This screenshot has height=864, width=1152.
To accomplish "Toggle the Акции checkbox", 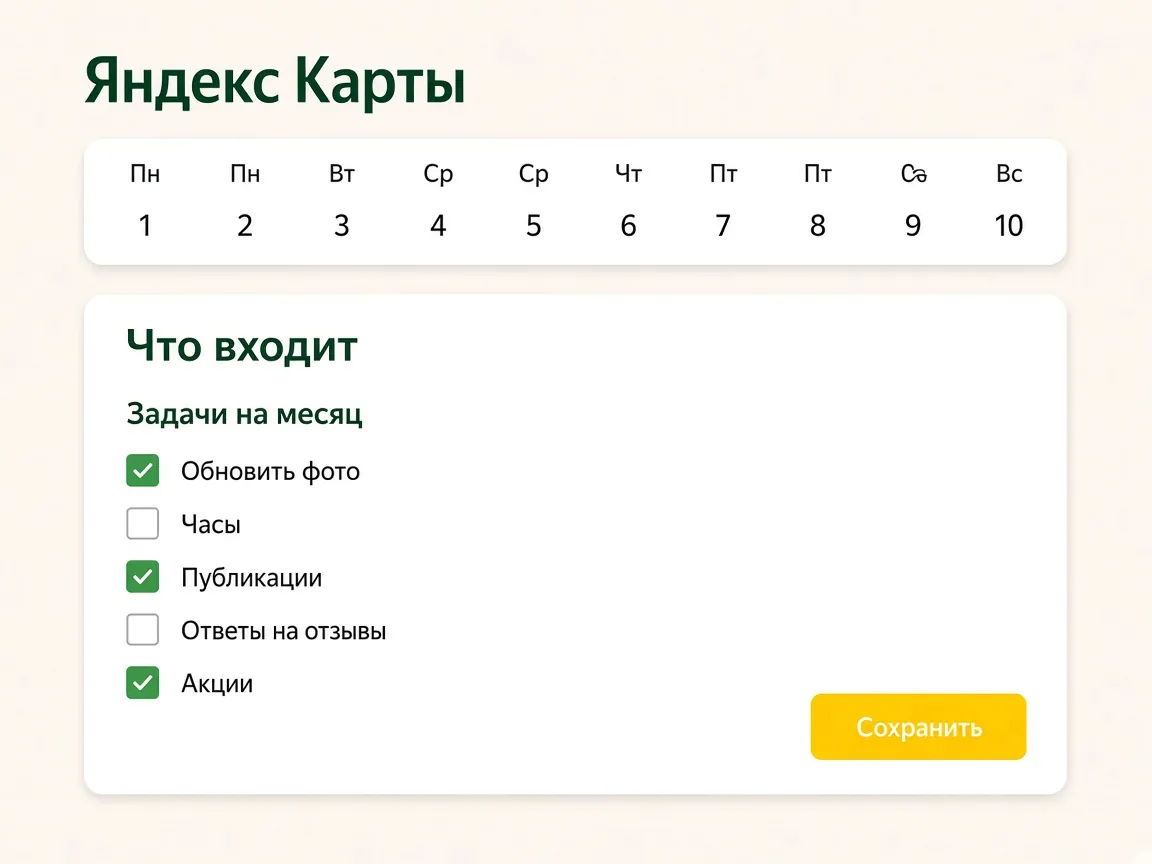I will click(143, 683).
